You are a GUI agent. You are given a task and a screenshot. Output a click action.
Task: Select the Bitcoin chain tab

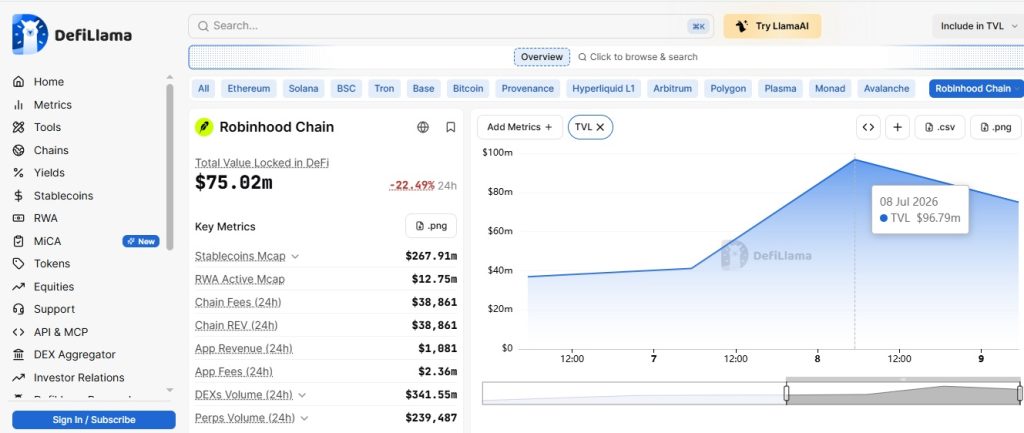click(x=468, y=89)
